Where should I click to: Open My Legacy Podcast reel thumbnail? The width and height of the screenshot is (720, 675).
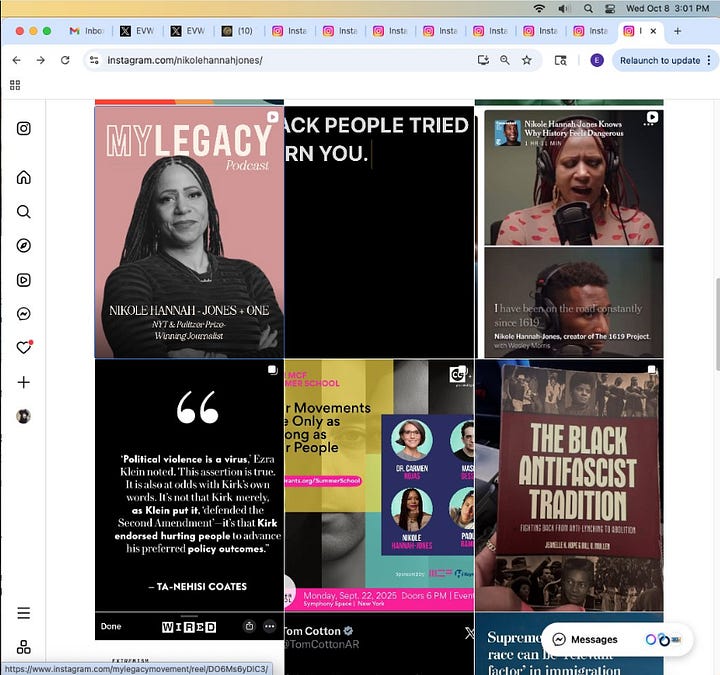click(x=189, y=232)
